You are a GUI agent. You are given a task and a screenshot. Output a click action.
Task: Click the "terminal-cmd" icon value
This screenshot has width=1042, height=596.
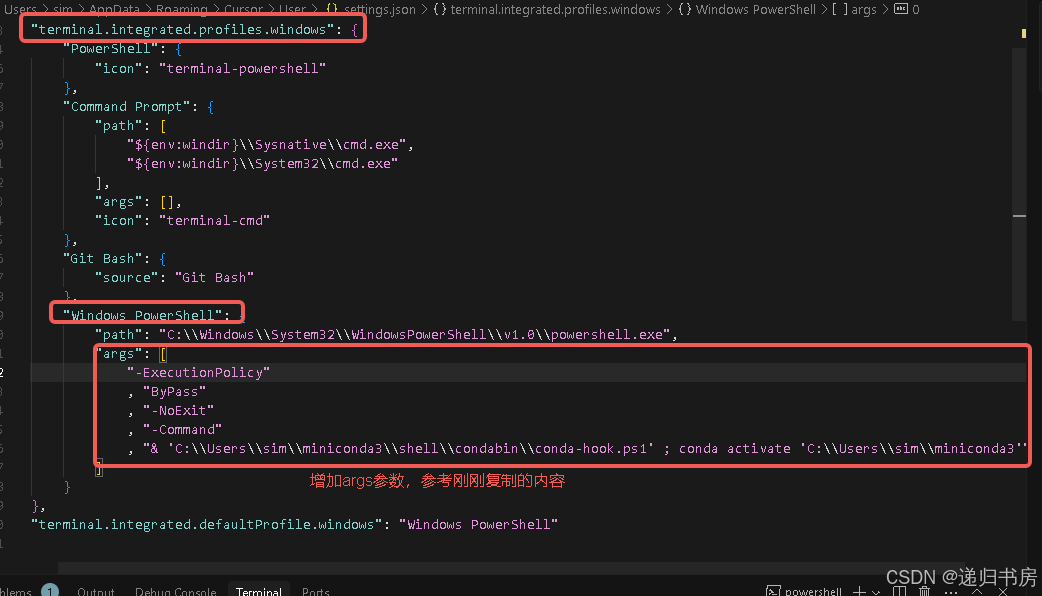coord(214,220)
